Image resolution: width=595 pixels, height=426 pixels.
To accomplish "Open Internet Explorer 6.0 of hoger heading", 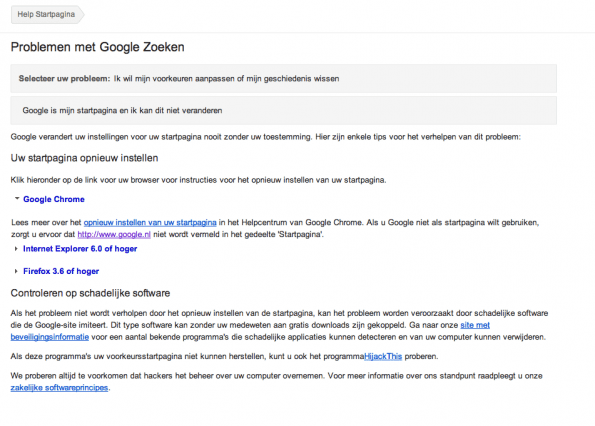I will tap(80, 249).
